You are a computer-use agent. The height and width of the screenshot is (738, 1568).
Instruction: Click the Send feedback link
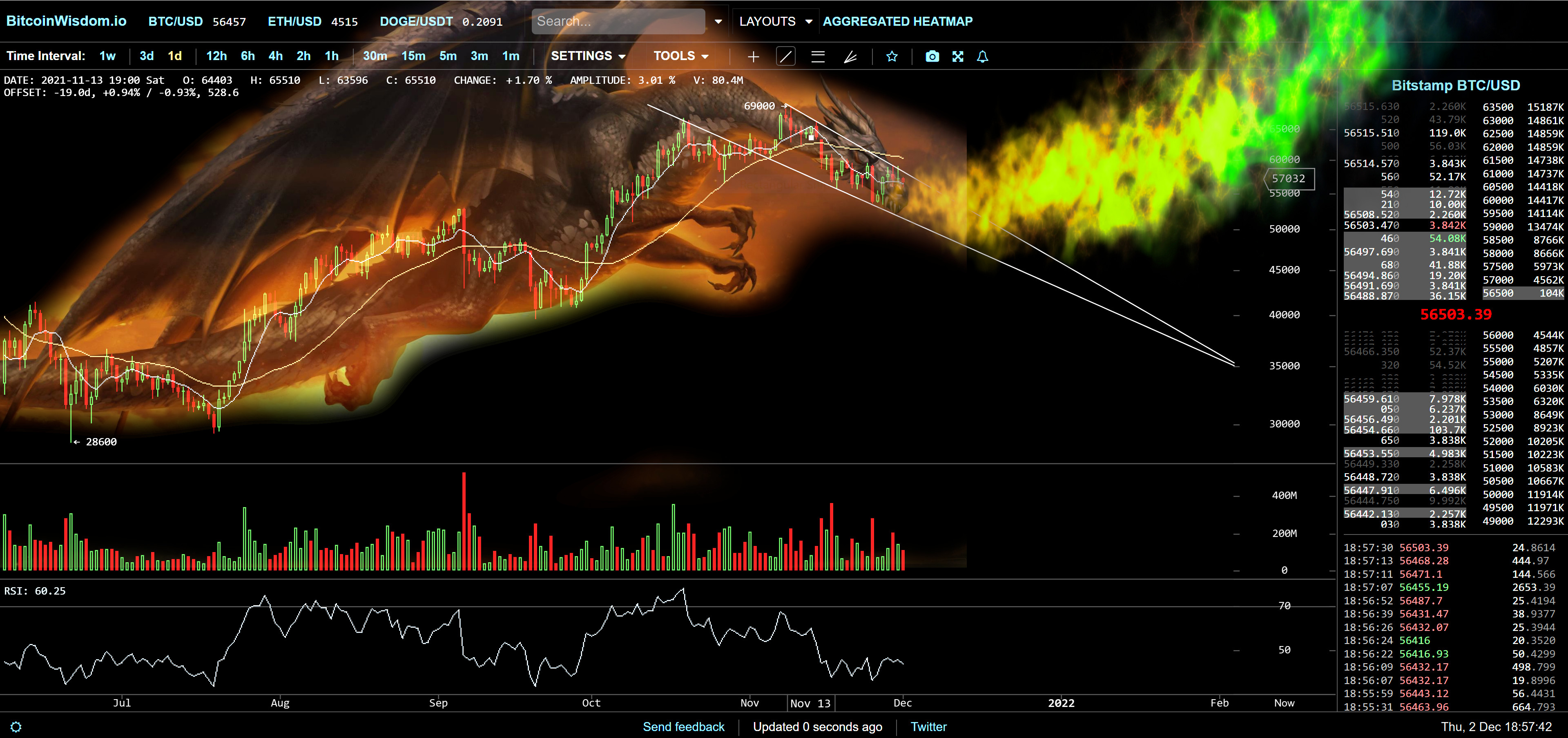684,727
